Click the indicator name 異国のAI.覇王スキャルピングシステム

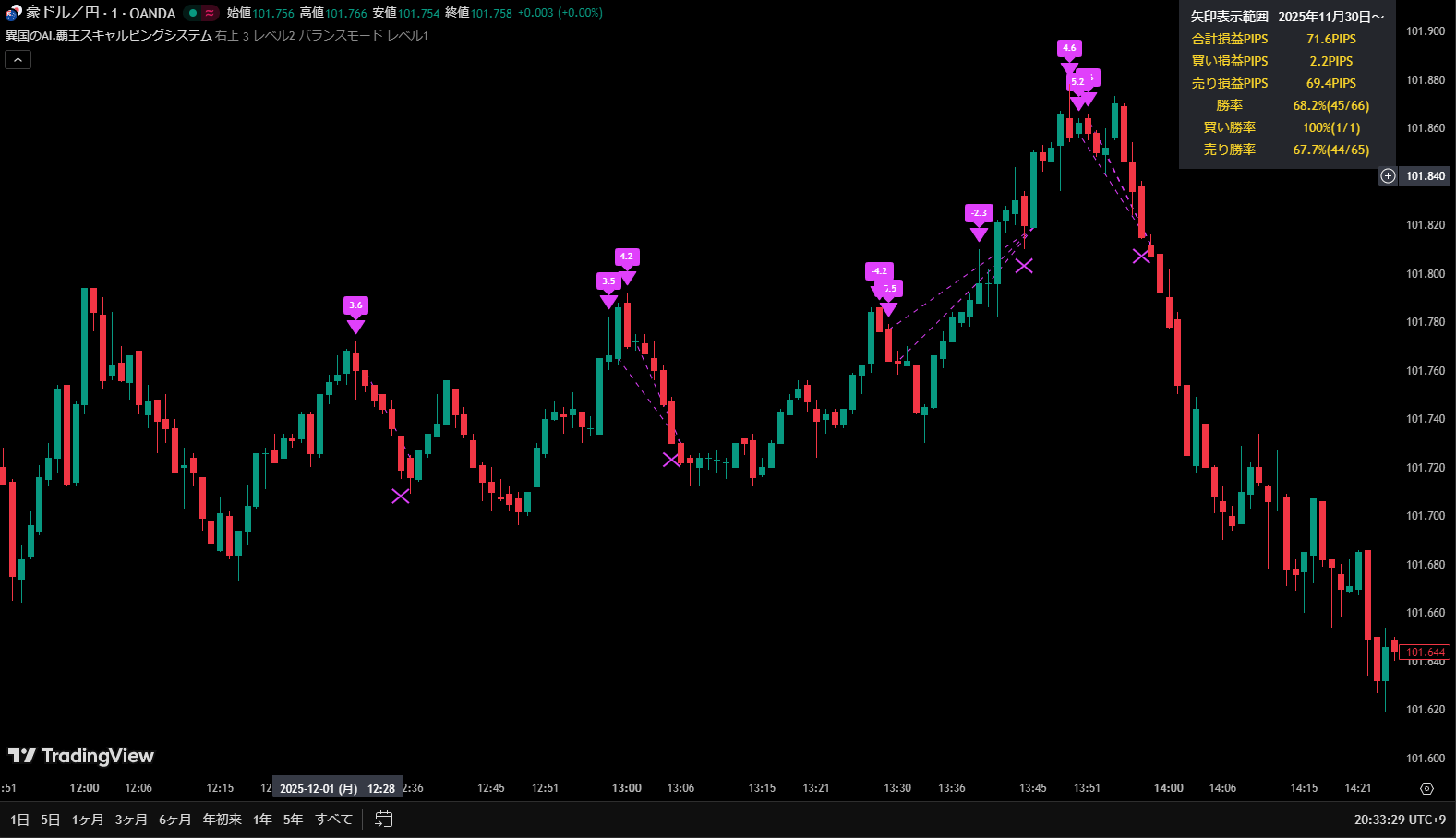point(109,36)
